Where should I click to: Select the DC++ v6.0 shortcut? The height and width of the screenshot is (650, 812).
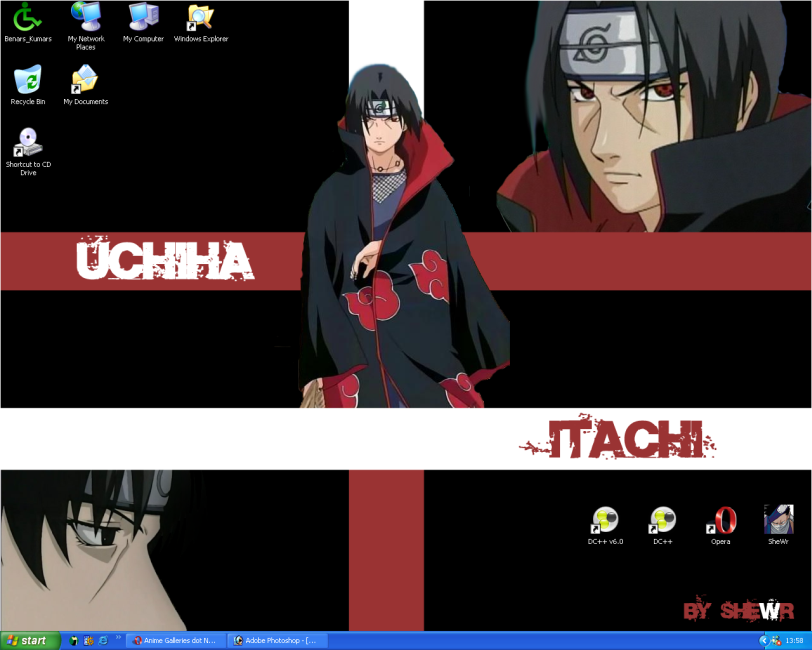(x=605, y=525)
